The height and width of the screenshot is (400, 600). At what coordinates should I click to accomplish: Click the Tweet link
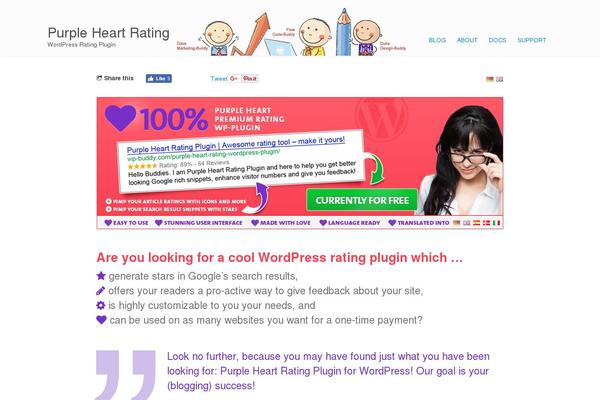pos(219,78)
